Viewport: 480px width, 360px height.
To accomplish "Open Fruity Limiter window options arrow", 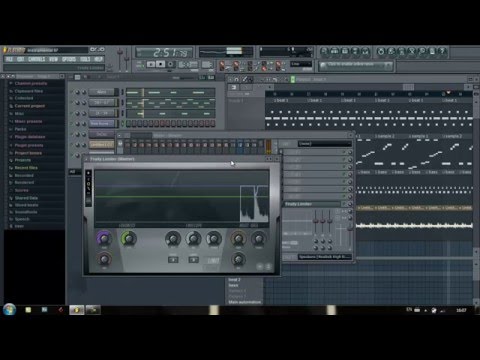I will point(87,159).
